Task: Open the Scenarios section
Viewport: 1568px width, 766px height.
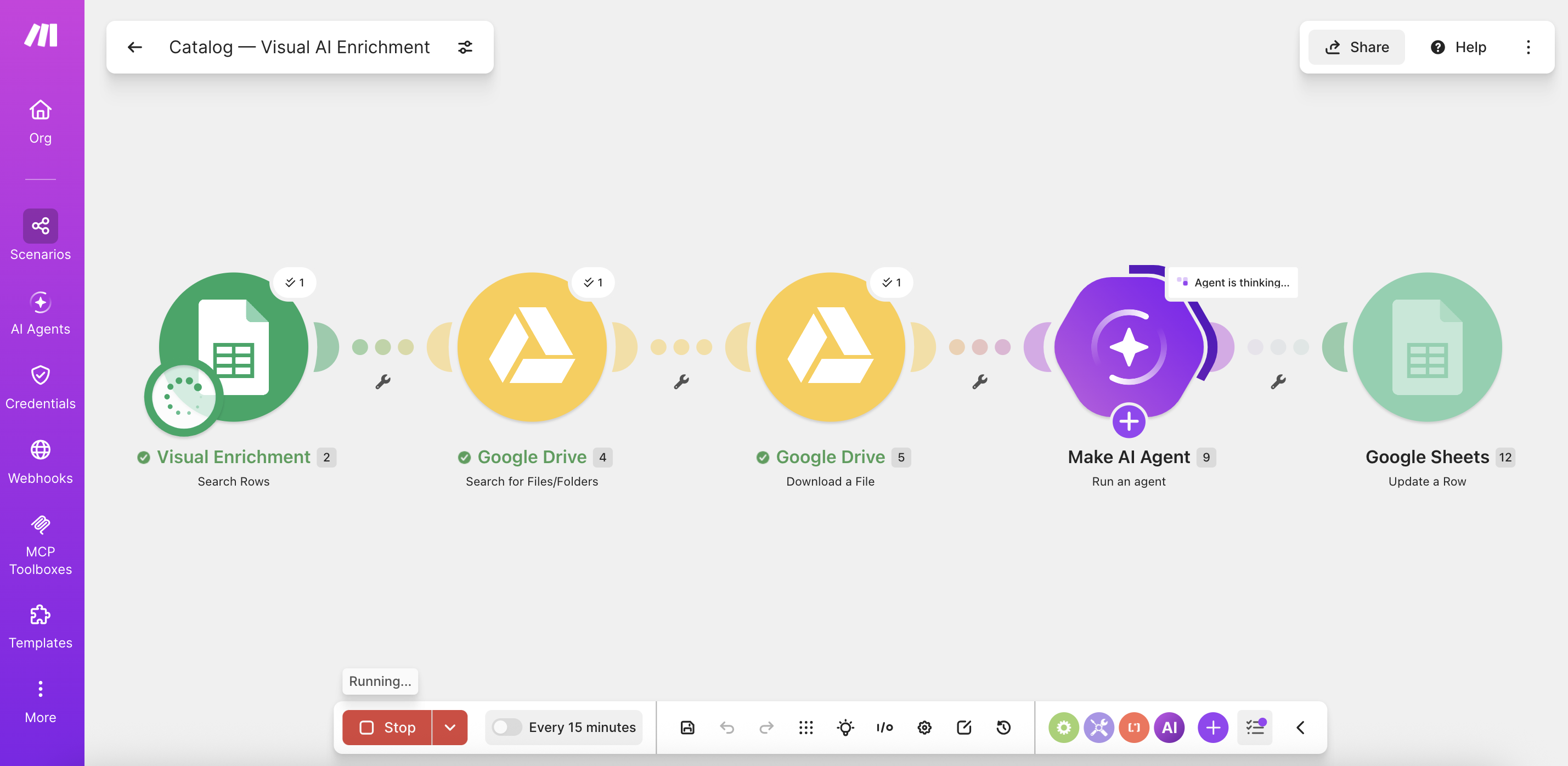Action: click(40, 235)
